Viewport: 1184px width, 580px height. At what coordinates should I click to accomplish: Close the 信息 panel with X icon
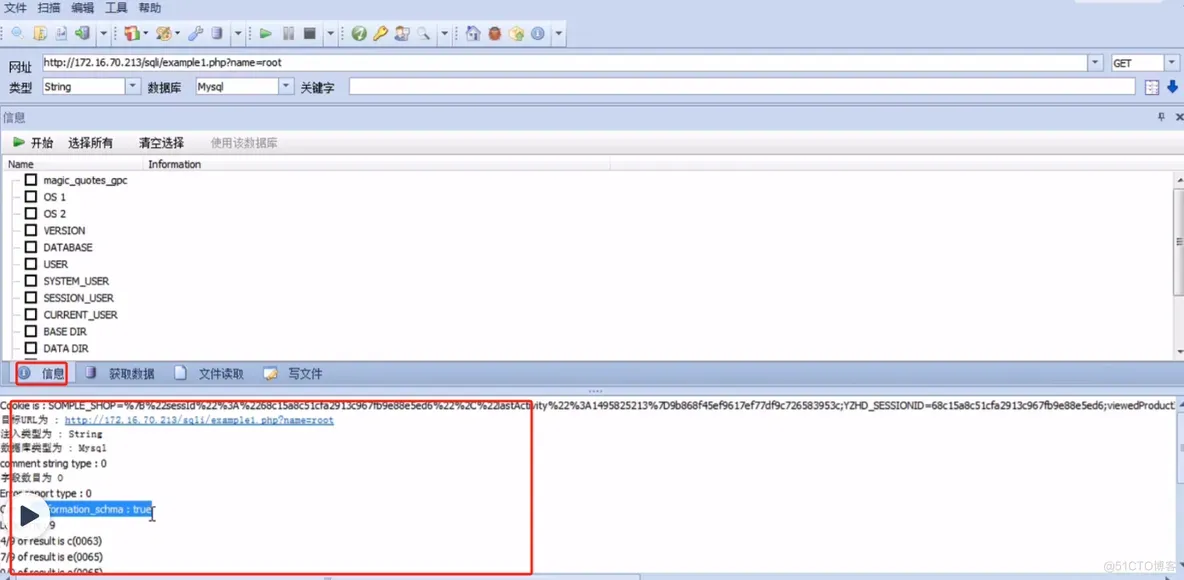(1179, 117)
